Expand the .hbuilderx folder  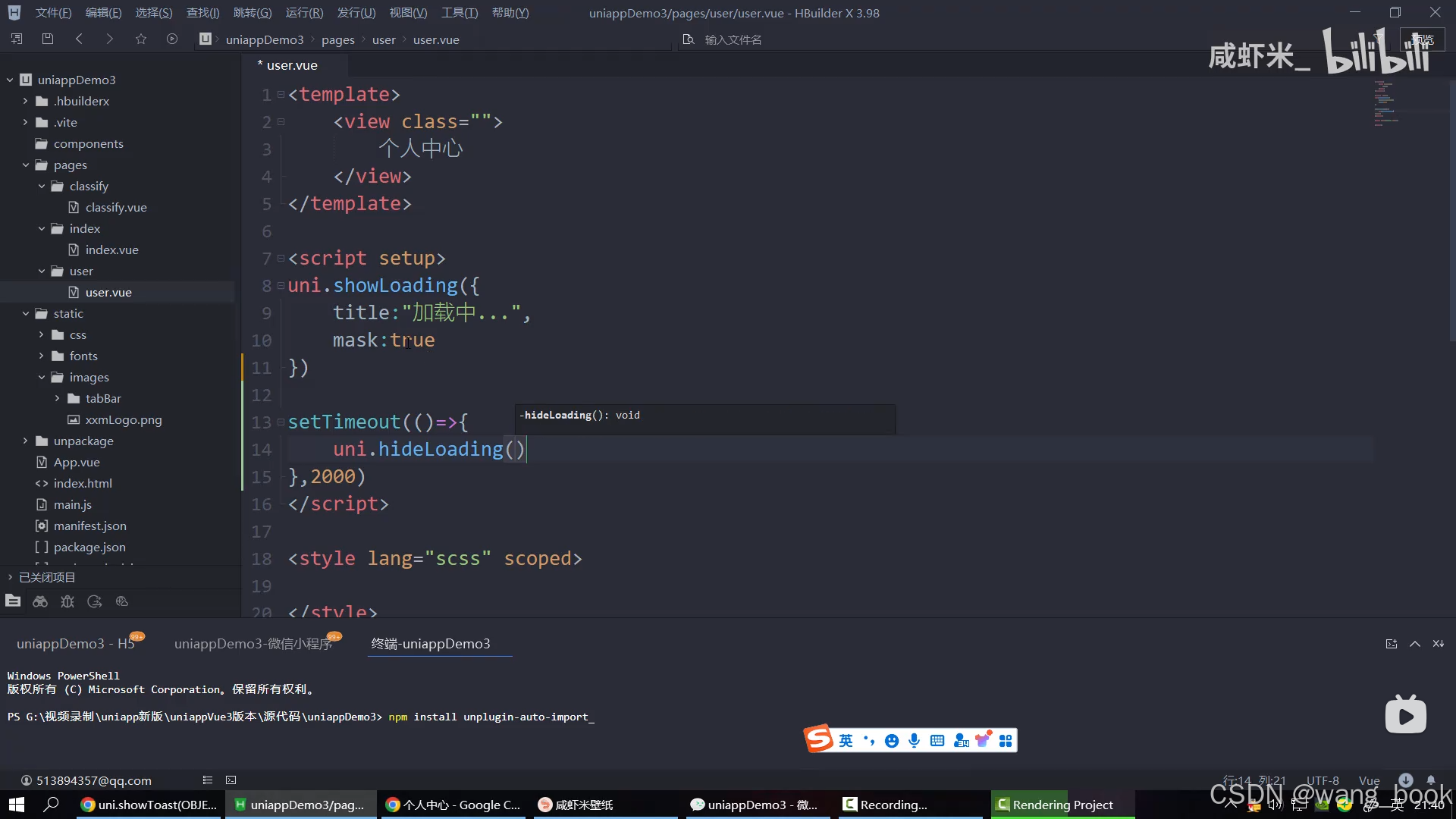tap(26, 101)
